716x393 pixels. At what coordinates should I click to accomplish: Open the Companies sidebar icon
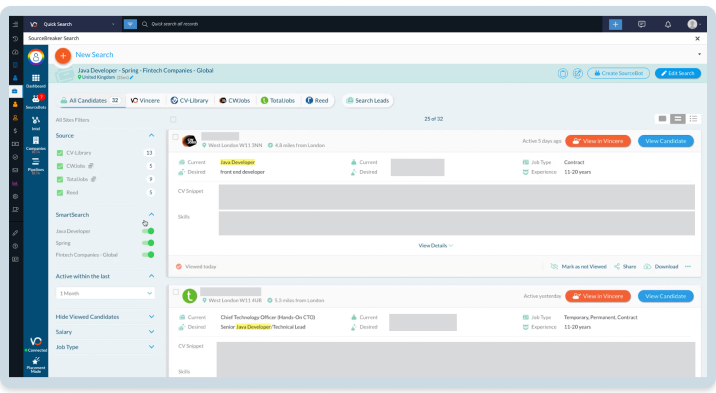click(x=36, y=143)
